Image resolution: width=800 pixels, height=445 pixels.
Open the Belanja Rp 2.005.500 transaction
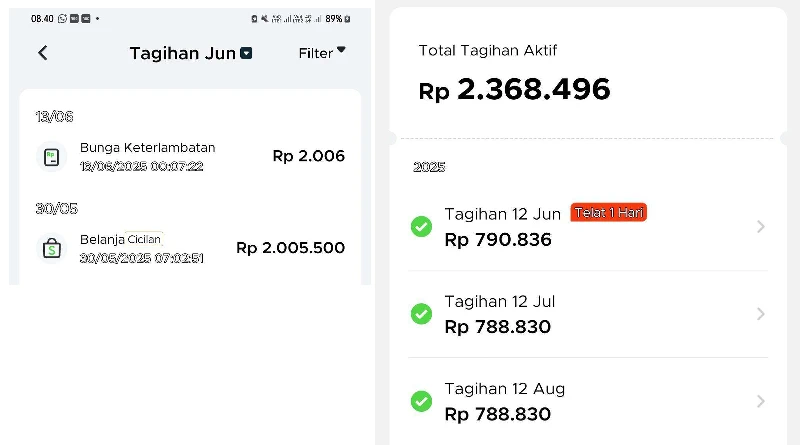click(190, 249)
